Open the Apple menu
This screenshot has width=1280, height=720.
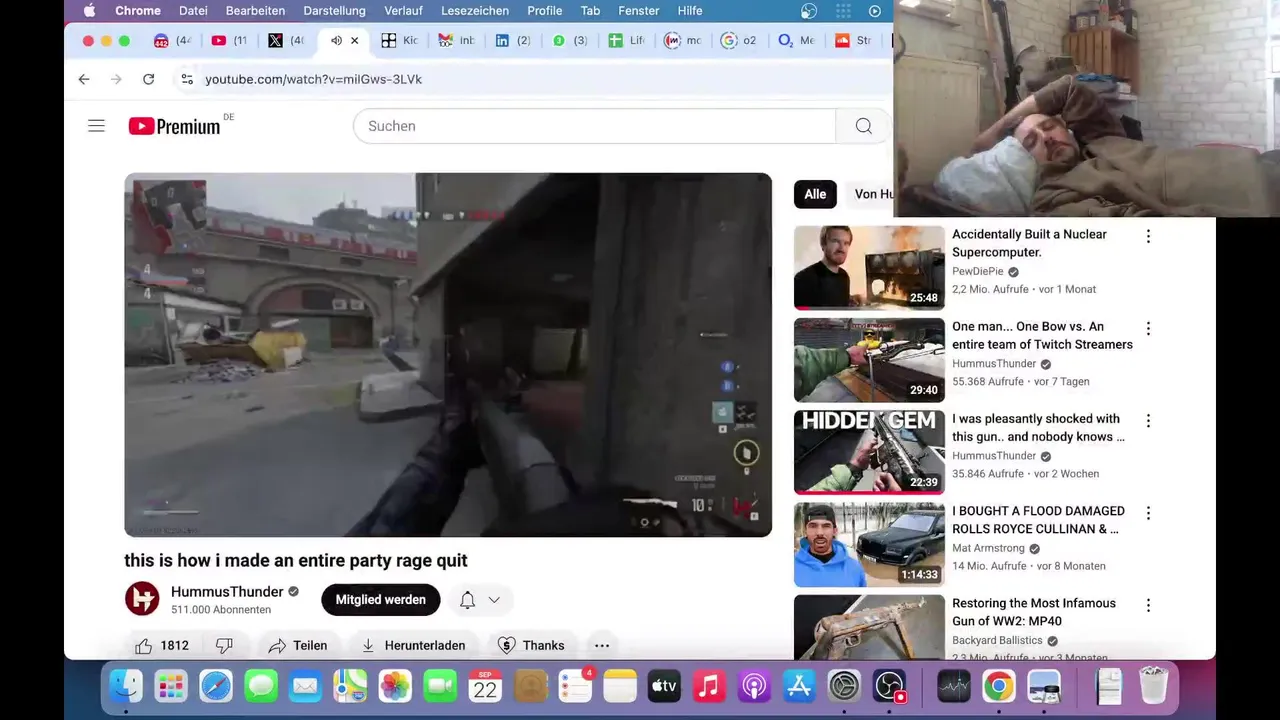tap(89, 11)
